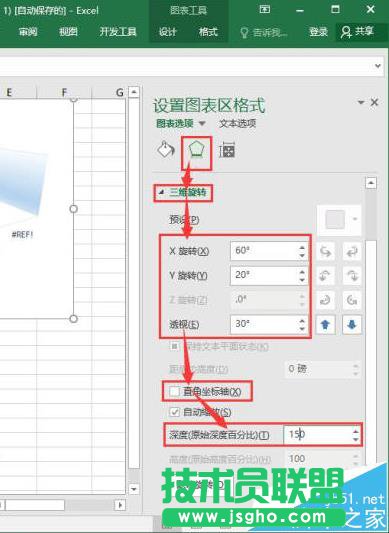Open the 视图 ribbon tab

tap(68, 32)
